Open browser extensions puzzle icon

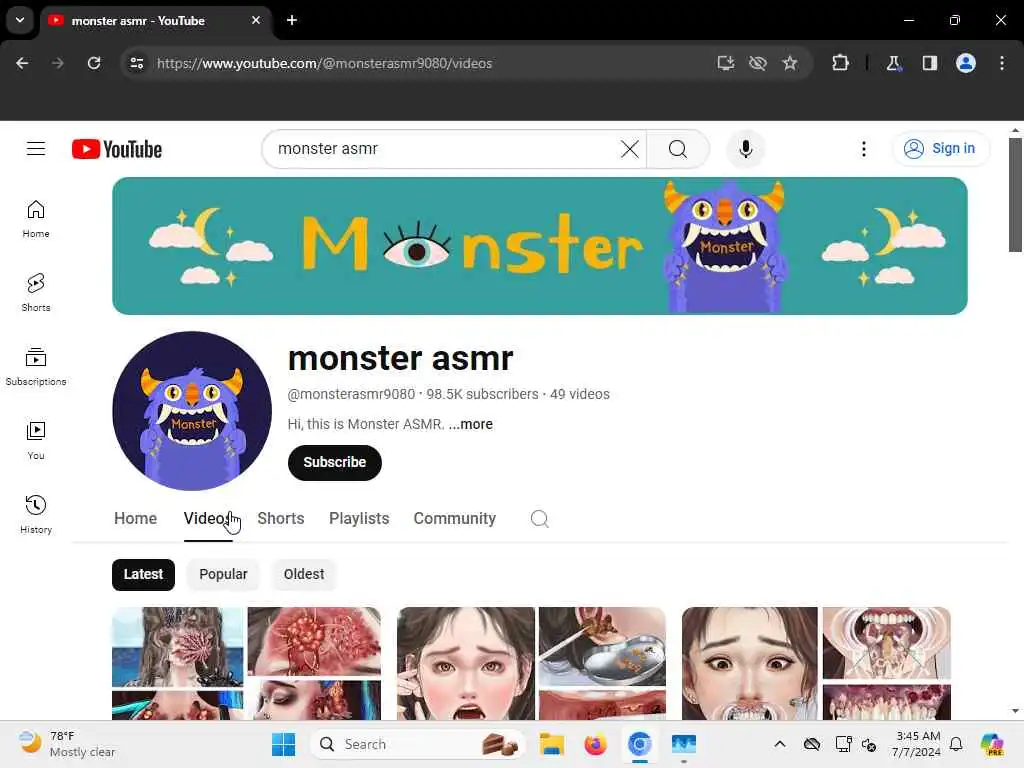(840, 63)
